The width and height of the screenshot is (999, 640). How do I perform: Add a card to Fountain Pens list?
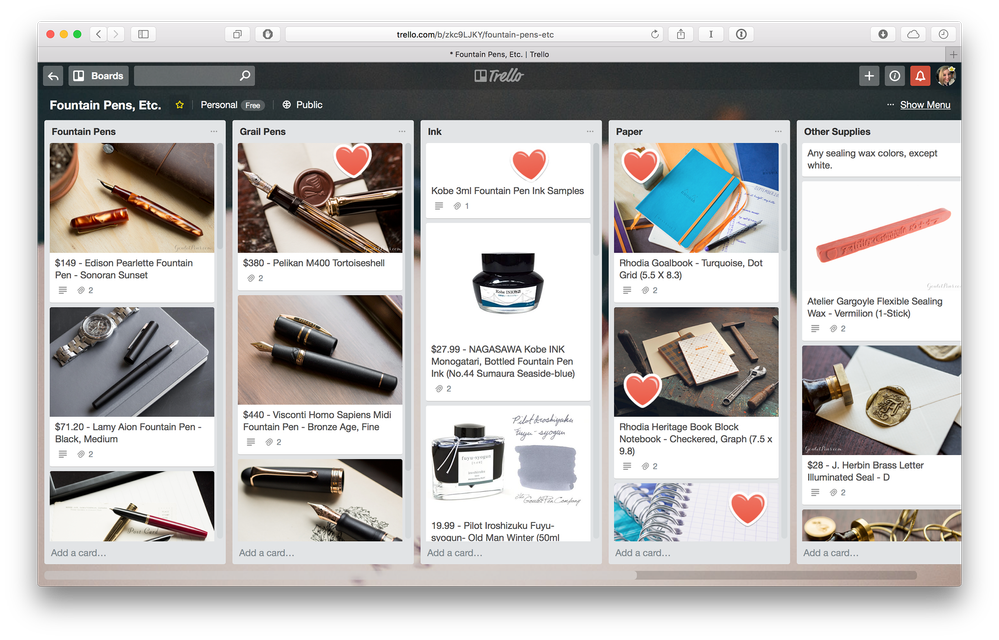(78, 553)
